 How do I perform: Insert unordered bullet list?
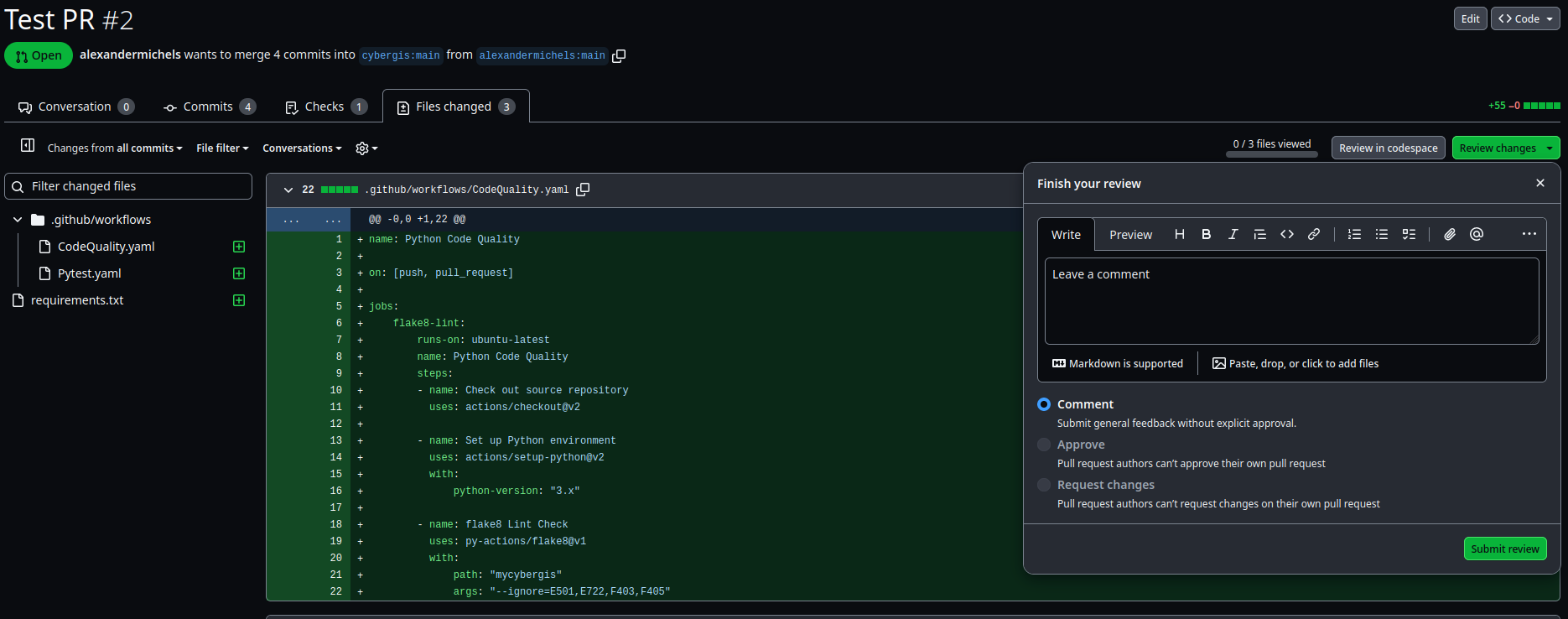pos(1382,234)
